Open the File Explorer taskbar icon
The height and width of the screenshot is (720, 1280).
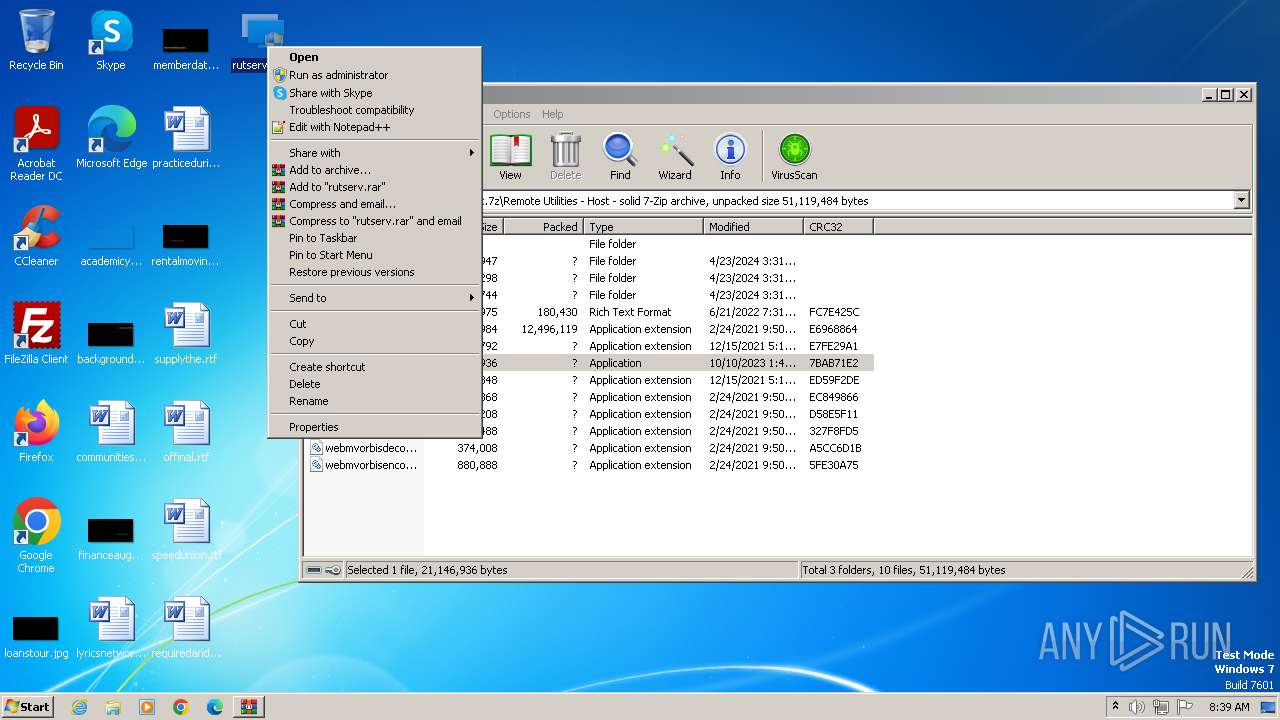[x=113, y=707]
